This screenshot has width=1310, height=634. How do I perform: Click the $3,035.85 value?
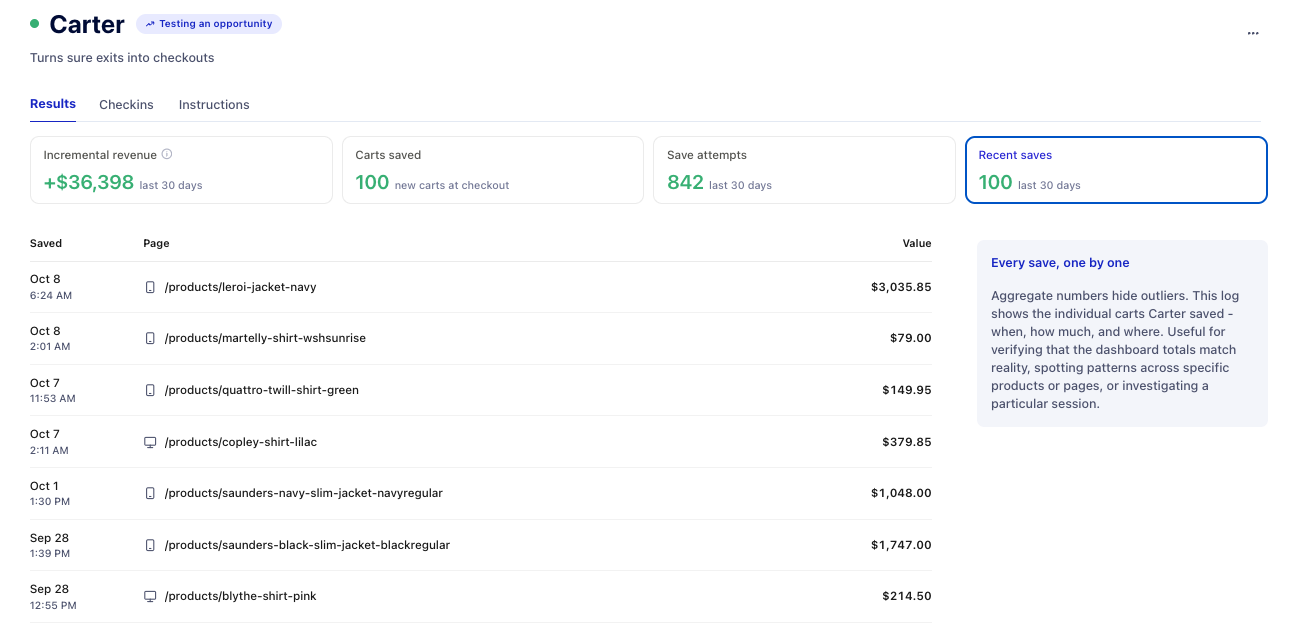(901, 287)
